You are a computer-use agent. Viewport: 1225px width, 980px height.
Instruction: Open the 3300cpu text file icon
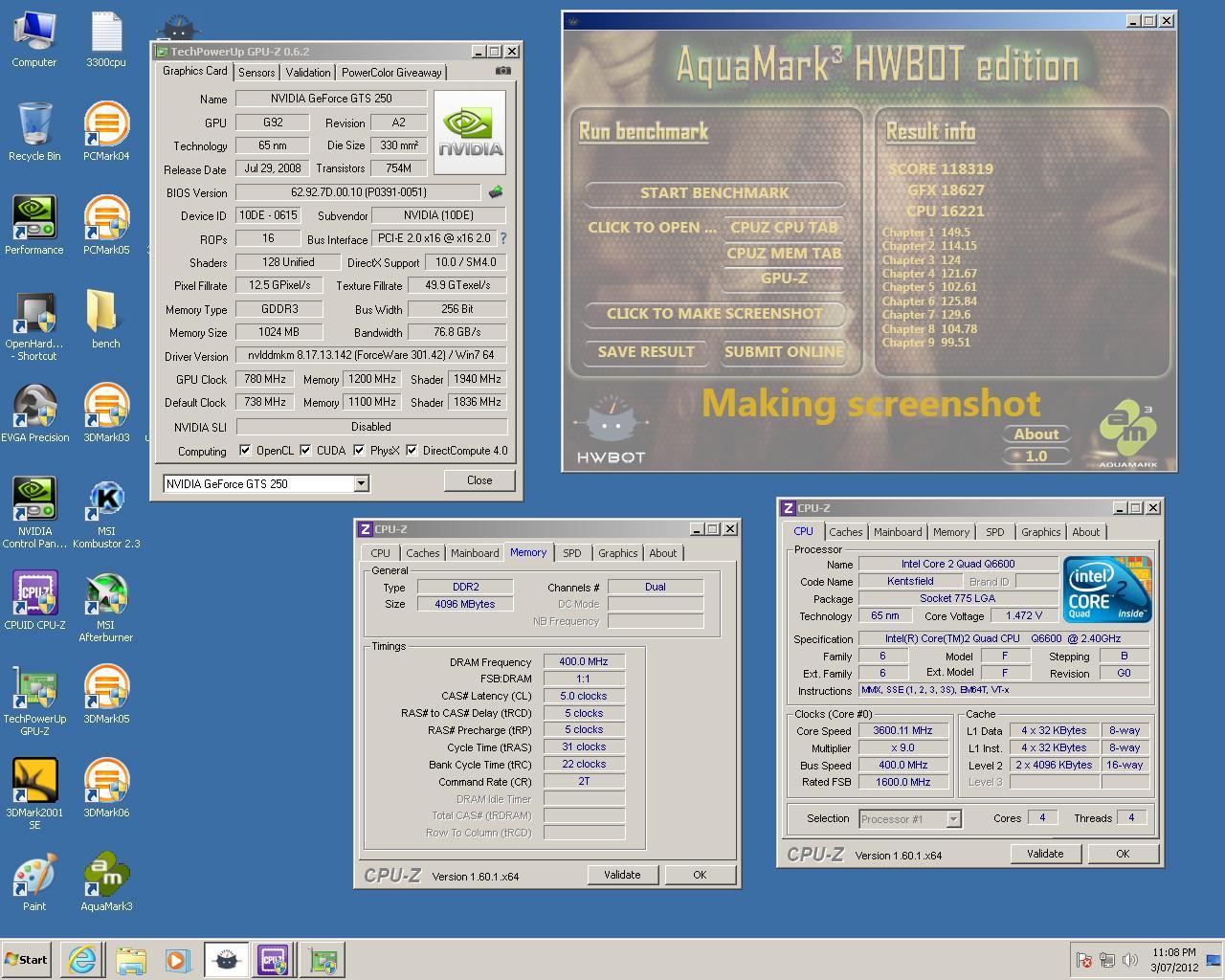(106, 40)
